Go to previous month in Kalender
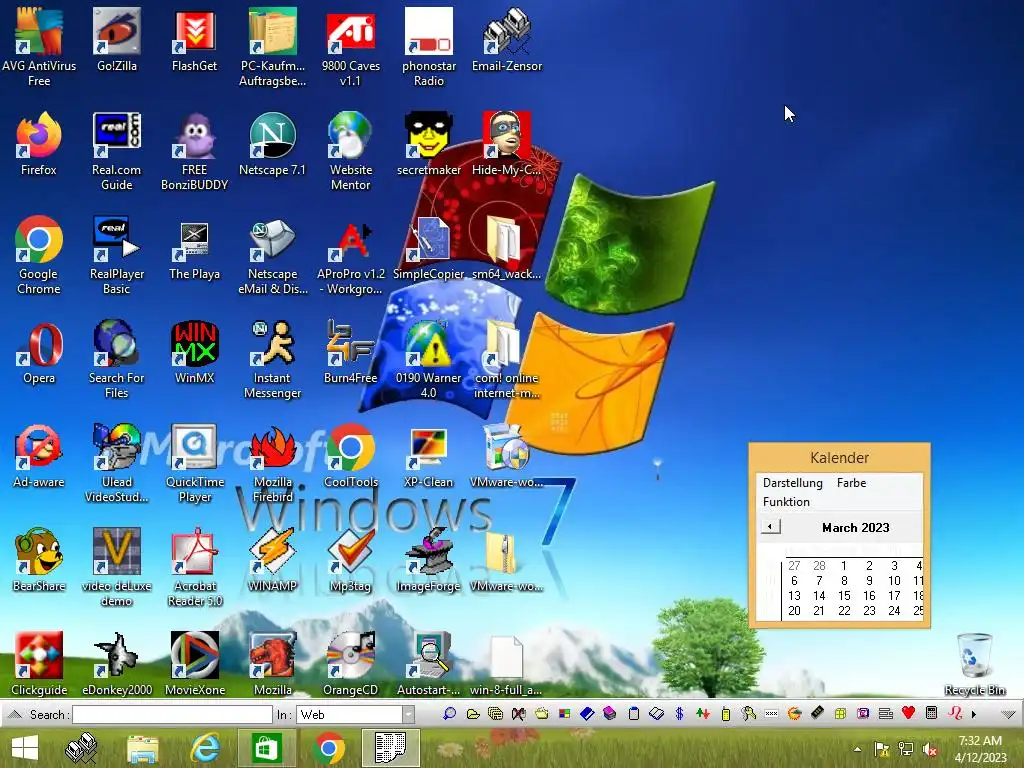 [771, 526]
